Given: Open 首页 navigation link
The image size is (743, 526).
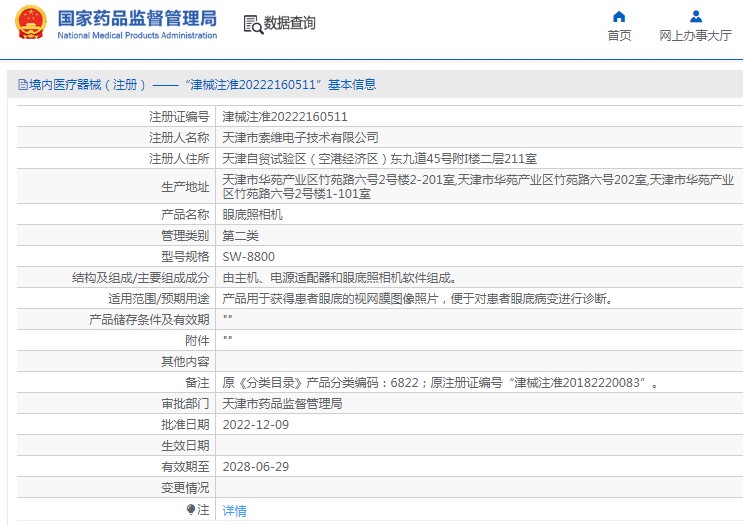Looking at the screenshot, I should [x=619, y=36].
